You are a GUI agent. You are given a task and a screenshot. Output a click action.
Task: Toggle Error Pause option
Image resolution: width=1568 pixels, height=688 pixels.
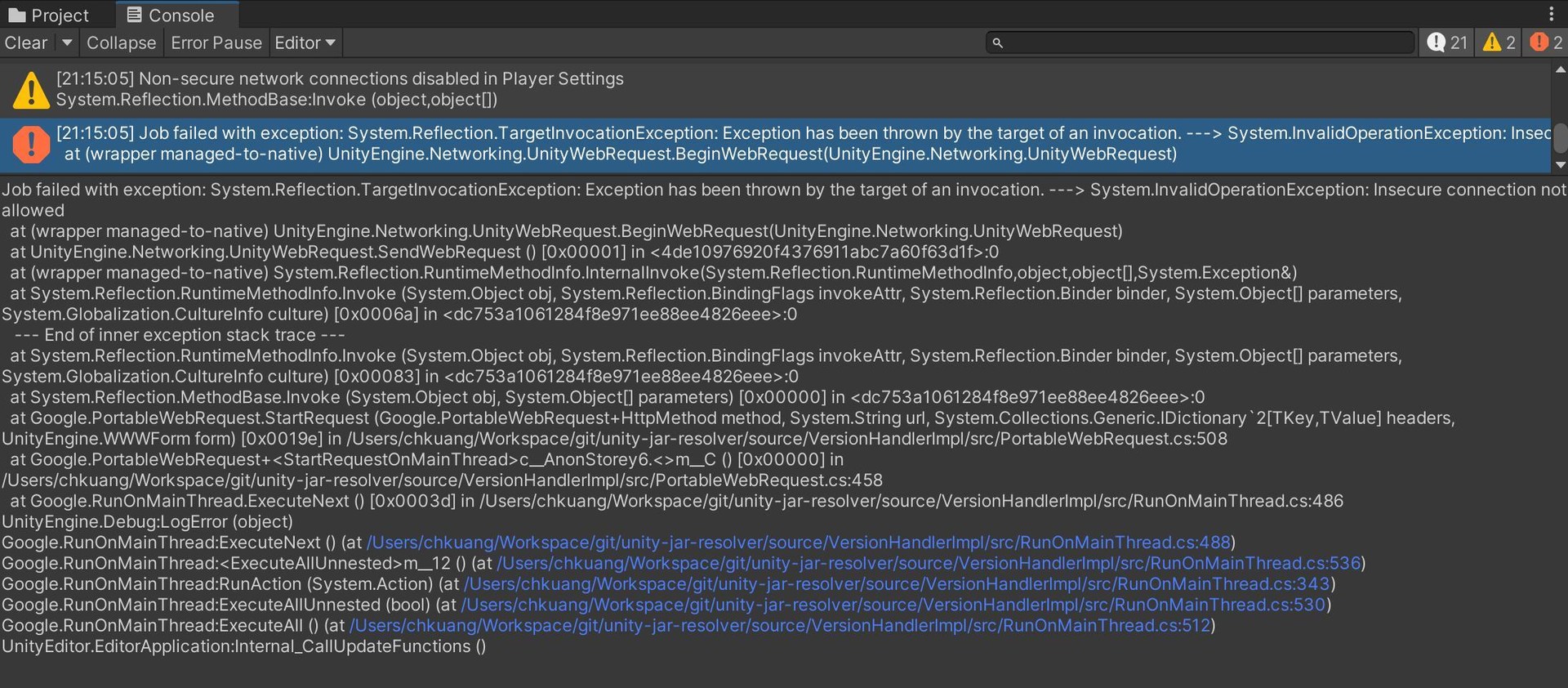click(216, 42)
